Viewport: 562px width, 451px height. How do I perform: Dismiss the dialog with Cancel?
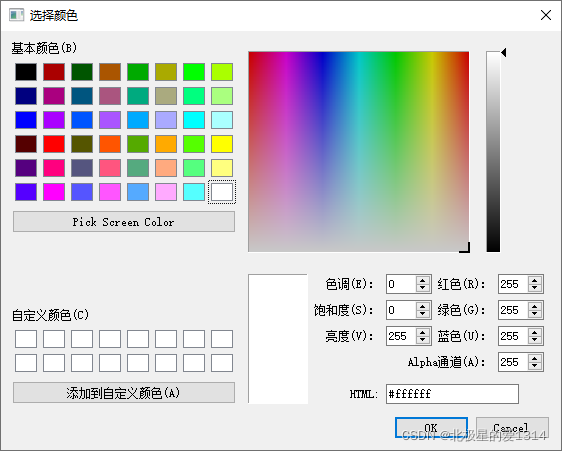point(512,427)
